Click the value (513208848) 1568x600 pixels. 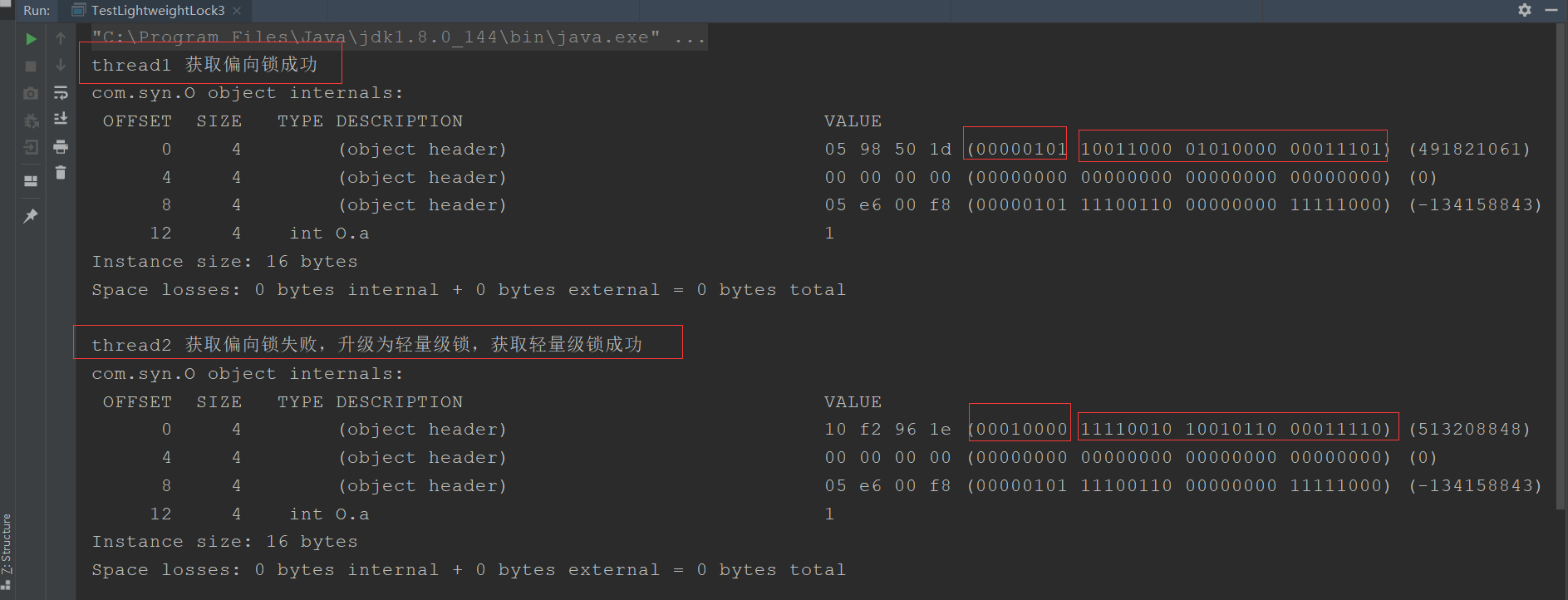(1470, 430)
